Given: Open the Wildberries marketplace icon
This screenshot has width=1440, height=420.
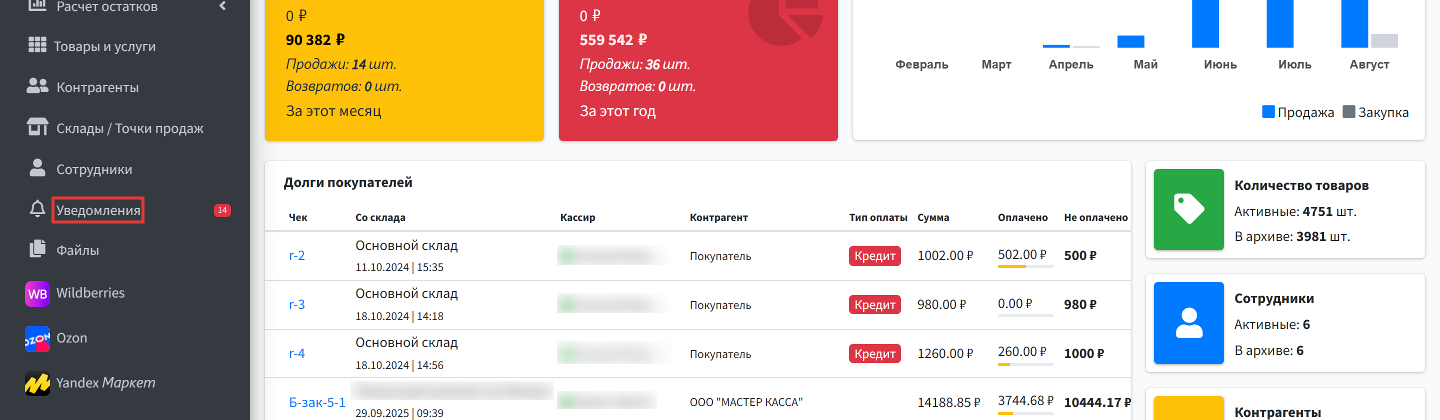Looking at the screenshot, I should 37,294.
